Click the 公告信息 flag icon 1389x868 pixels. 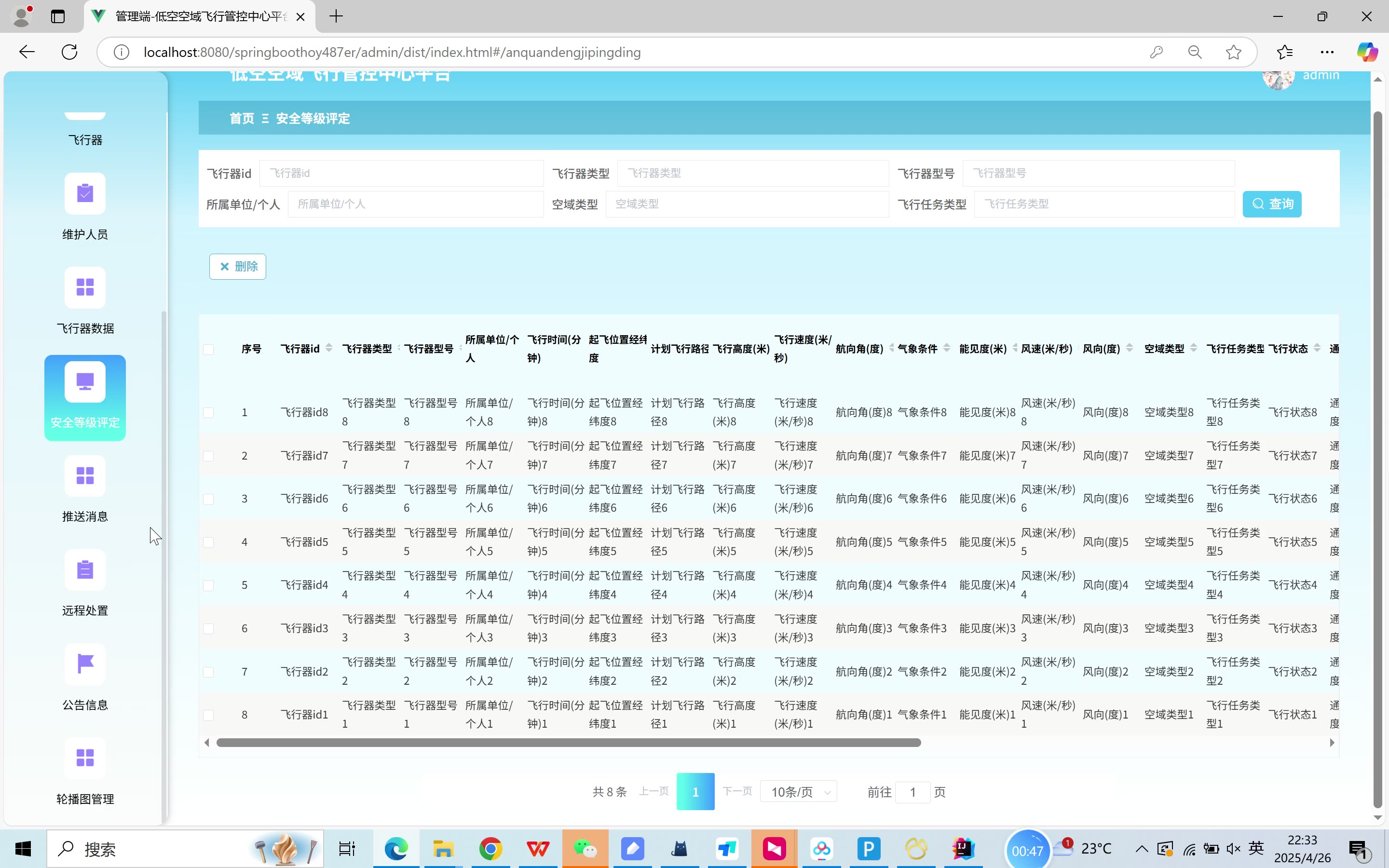pos(85,664)
